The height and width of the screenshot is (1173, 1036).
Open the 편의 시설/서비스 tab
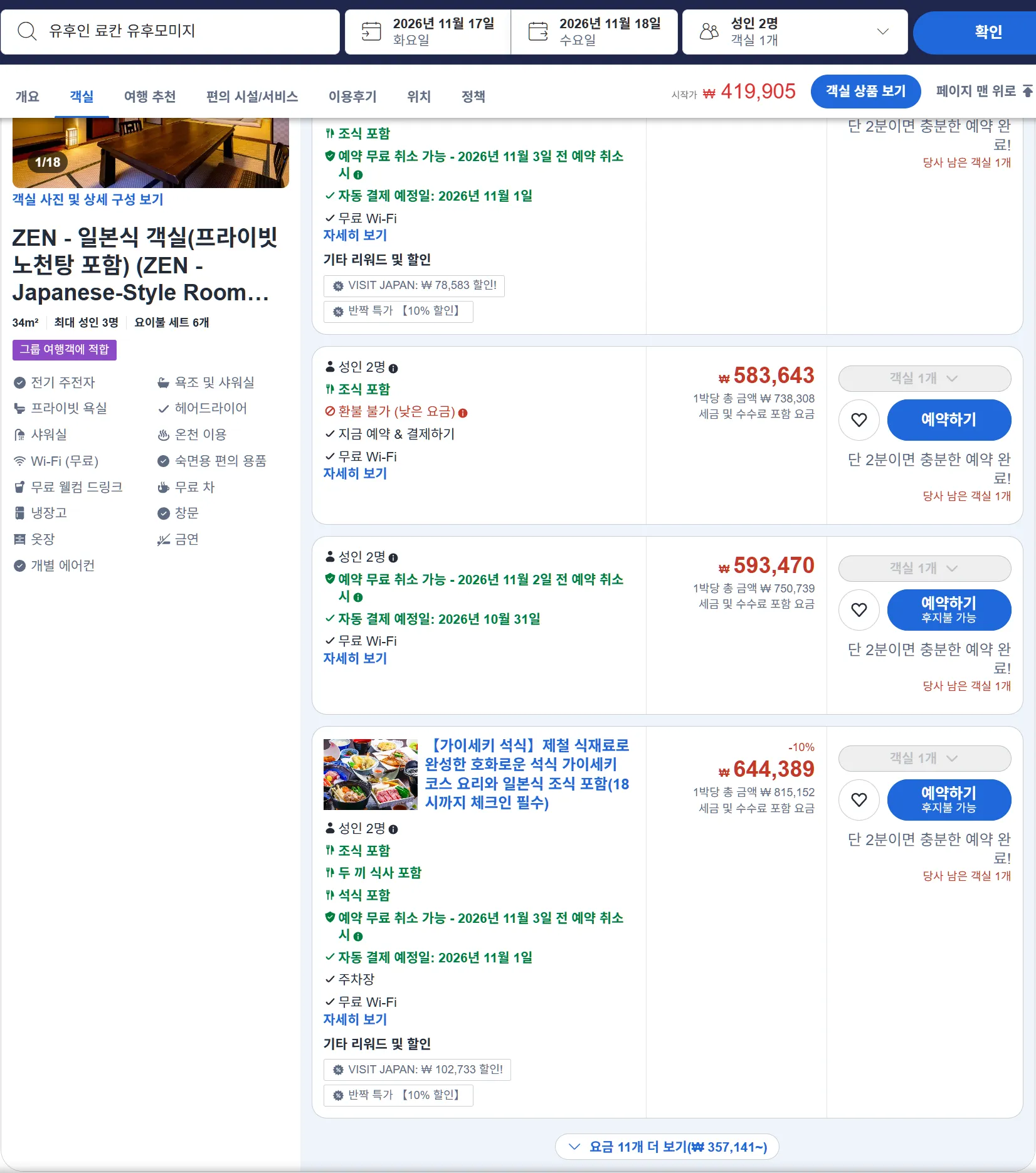point(252,97)
